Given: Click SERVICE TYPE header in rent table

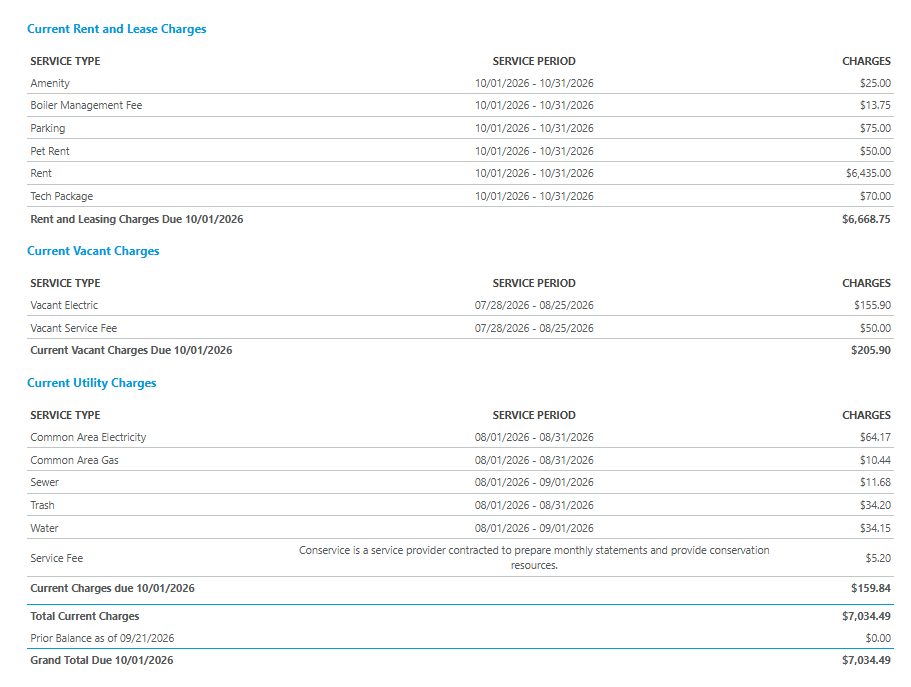Looking at the screenshot, I should click(x=65, y=61).
